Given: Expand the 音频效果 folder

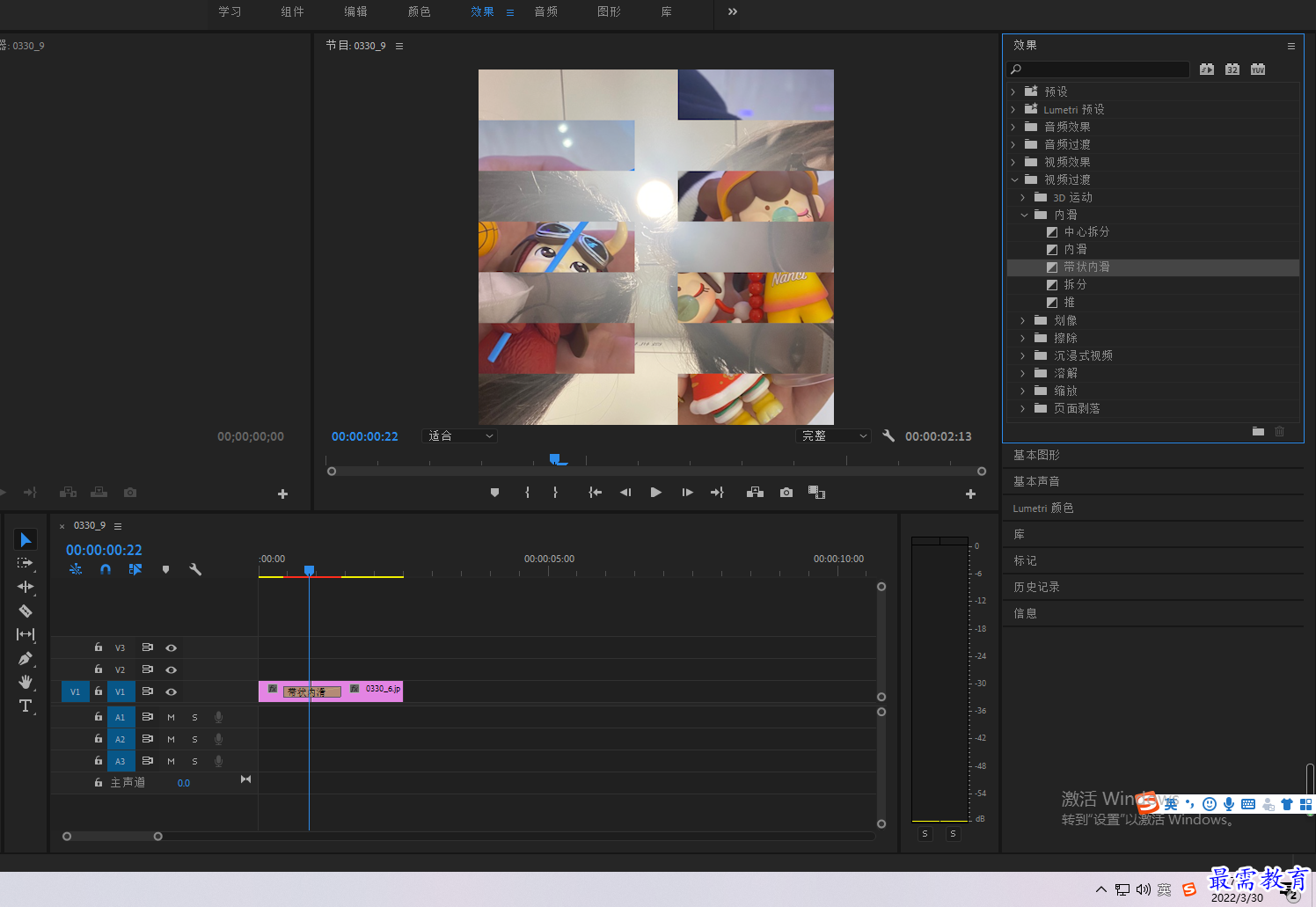Looking at the screenshot, I should point(1013,127).
